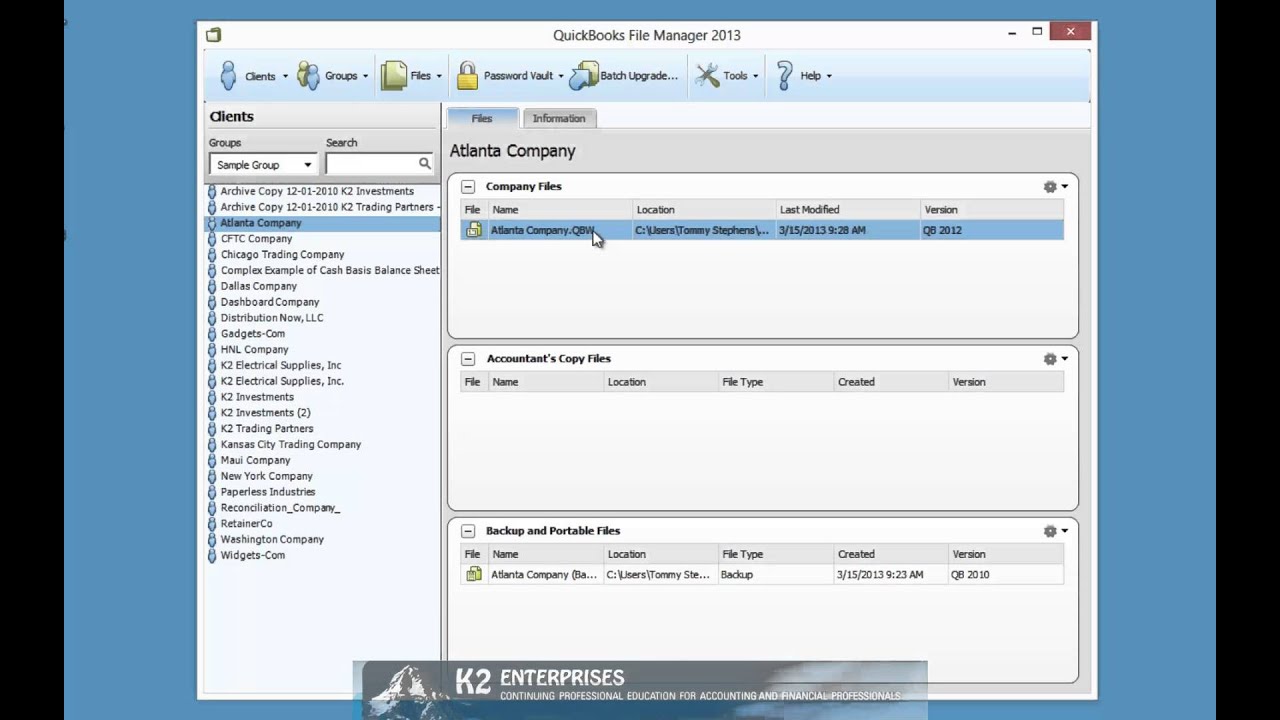Image resolution: width=1280 pixels, height=720 pixels.
Task: Open the Clients toolbar icon
Action: (228, 76)
